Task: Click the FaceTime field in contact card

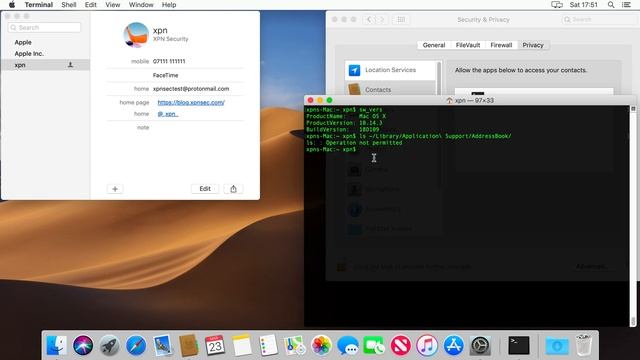Action: click(165, 75)
